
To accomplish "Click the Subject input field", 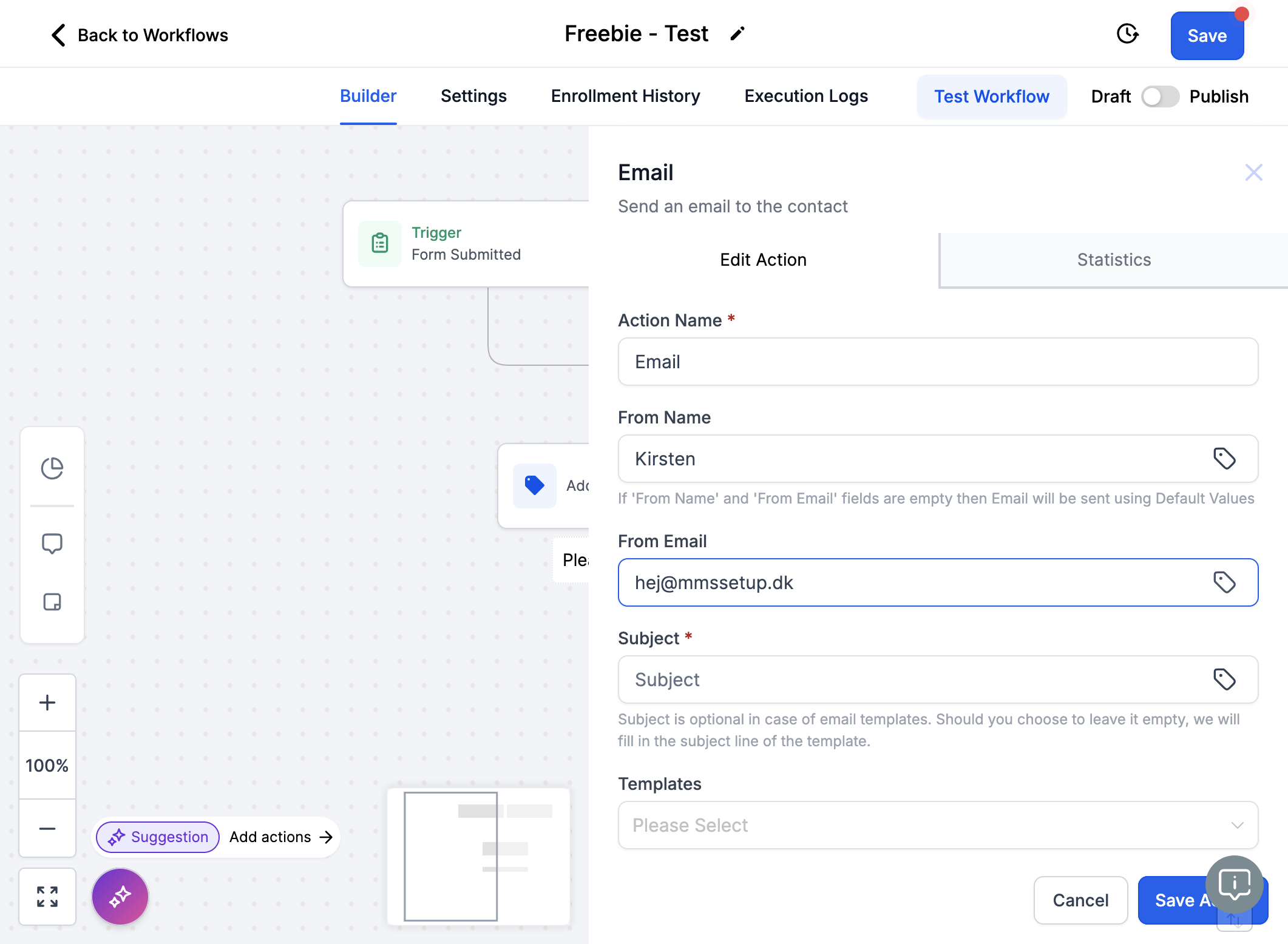I will pyautogui.click(x=938, y=679).
